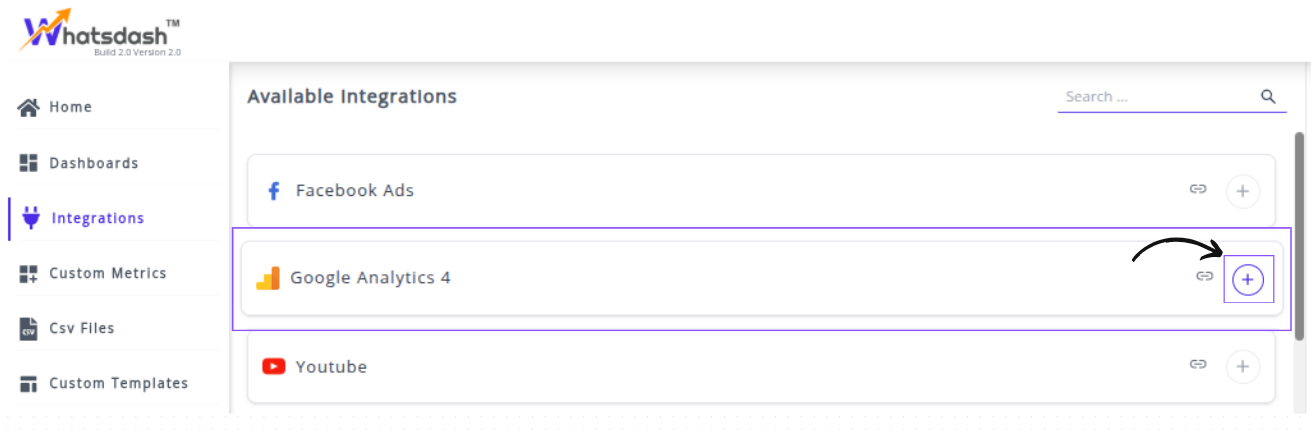Click the Youtube integration row
1311x430 pixels.
pyautogui.click(x=700, y=367)
